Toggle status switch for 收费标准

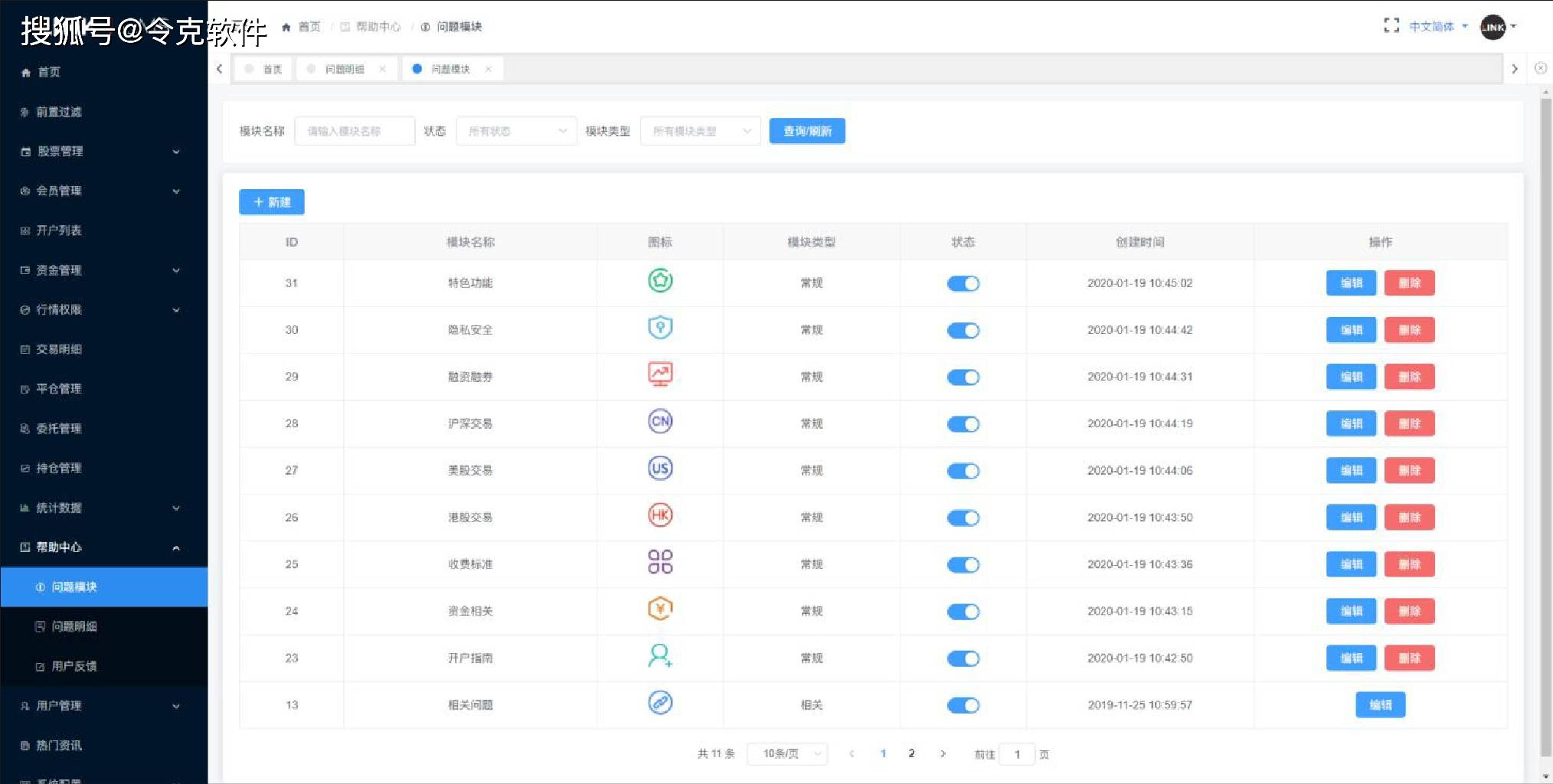tap(963, 565)
